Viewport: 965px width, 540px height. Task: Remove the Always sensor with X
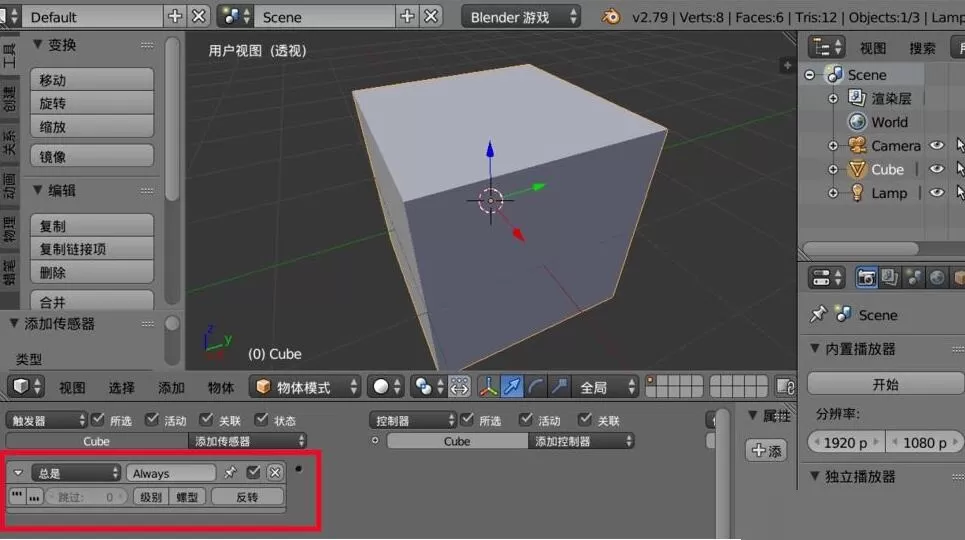pyautogui.click(x=275, y=472)
